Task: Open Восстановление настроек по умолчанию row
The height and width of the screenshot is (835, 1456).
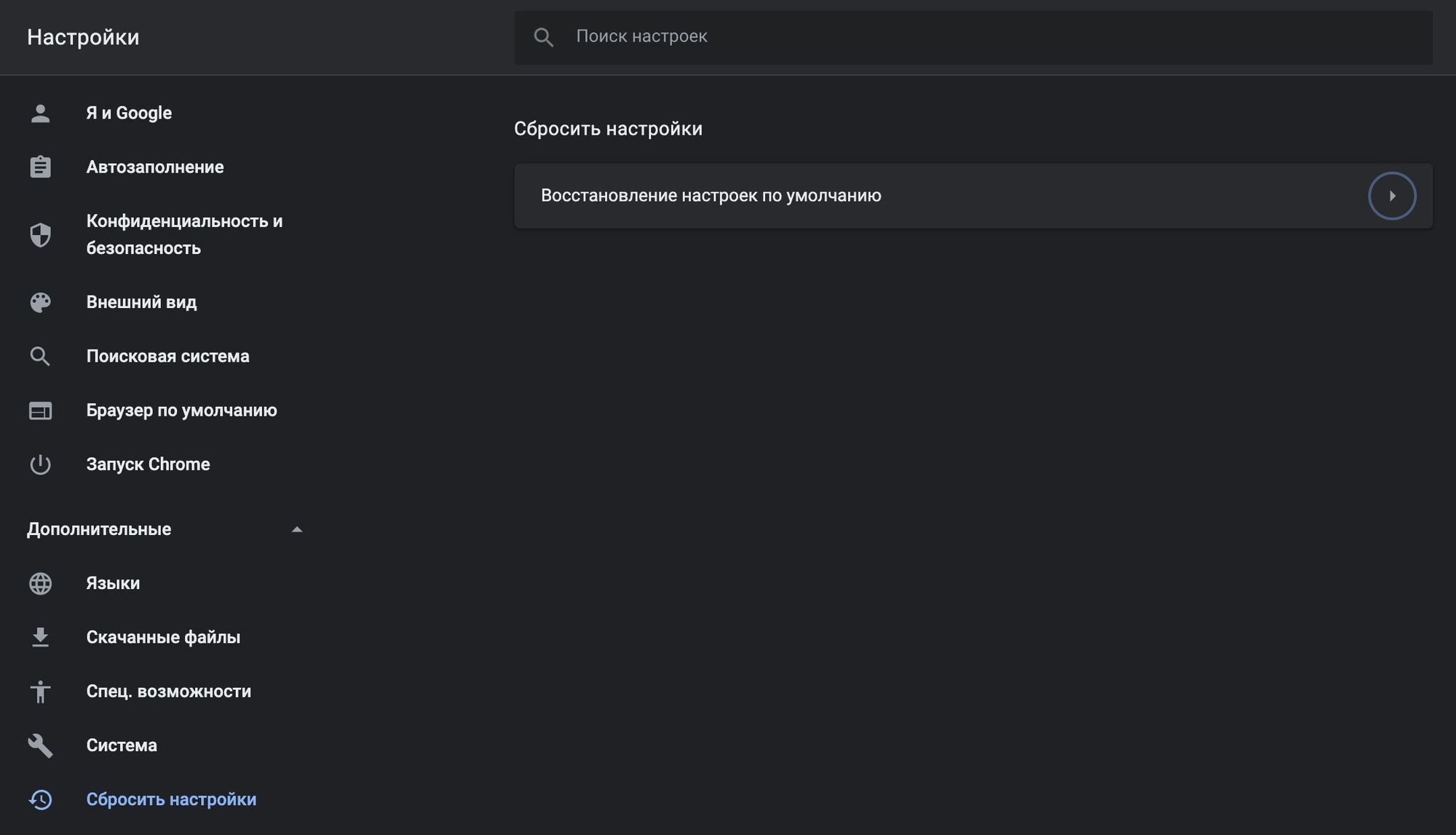Action: coord(973,196)
